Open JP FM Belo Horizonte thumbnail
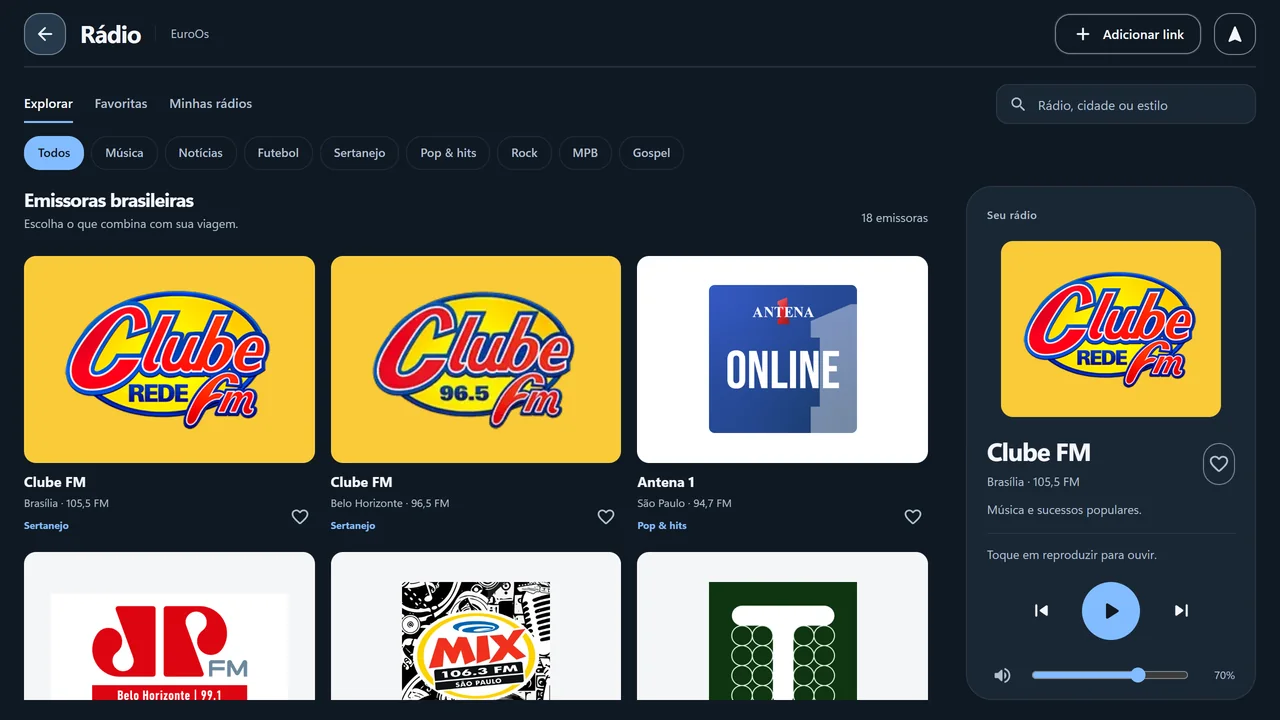This screenshot has height=720, width=1280. point(169,626)
